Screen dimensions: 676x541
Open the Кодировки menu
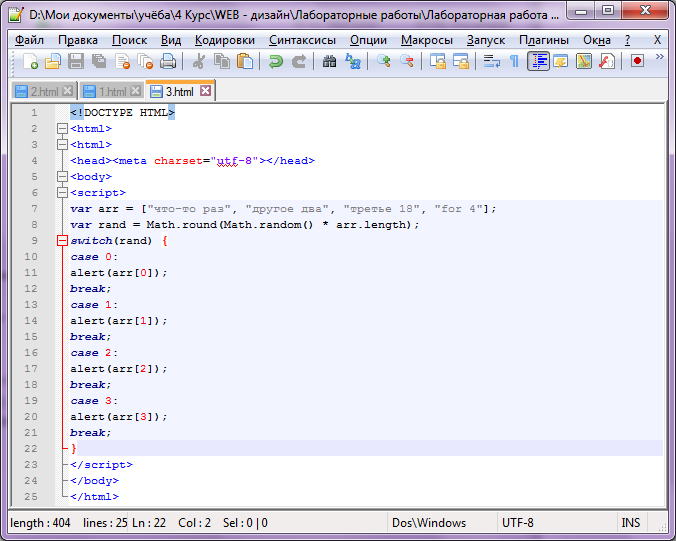tap(225, 40)
